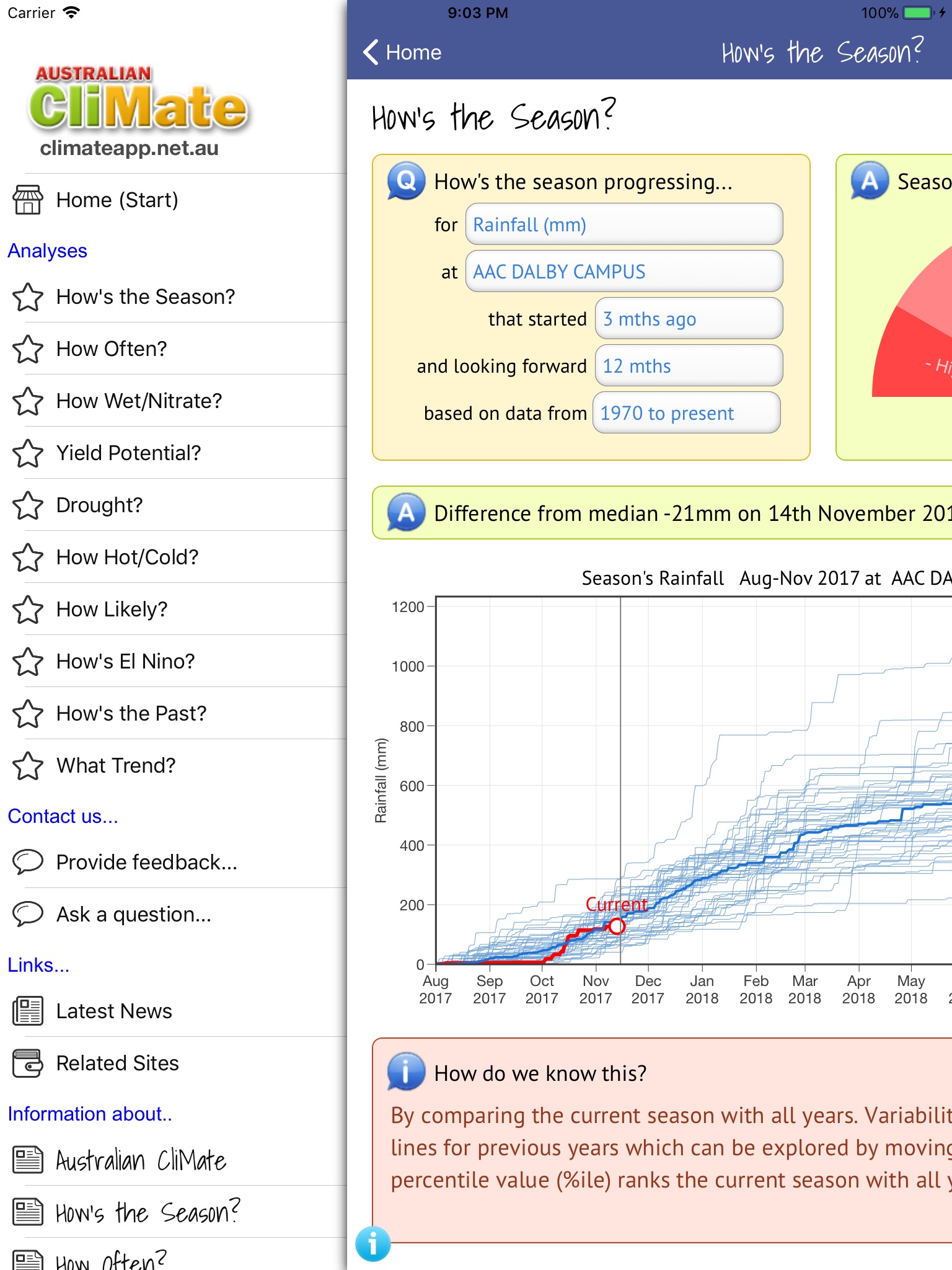Screen dimensions: 952x1270
Task: Open Latest News link
Action: pyautogui.click(x=174, y=1011)
